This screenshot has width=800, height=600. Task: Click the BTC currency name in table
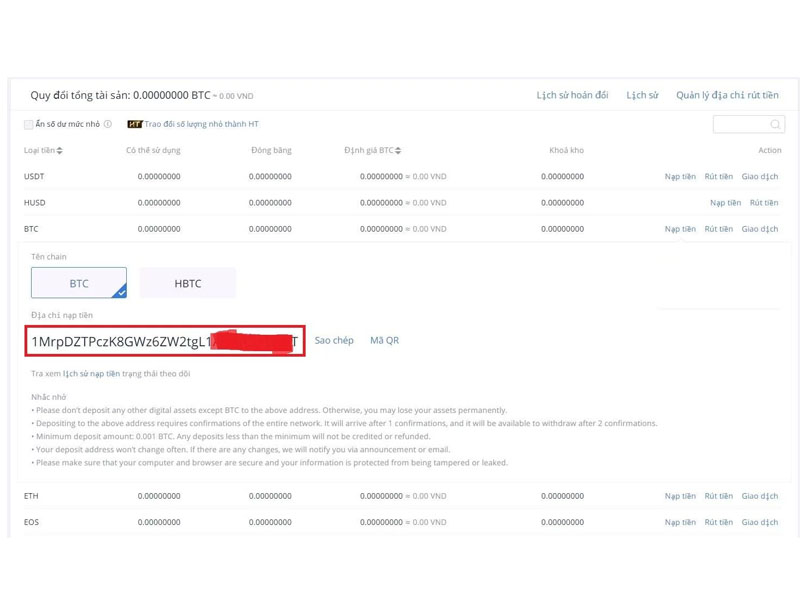[31, 229]
